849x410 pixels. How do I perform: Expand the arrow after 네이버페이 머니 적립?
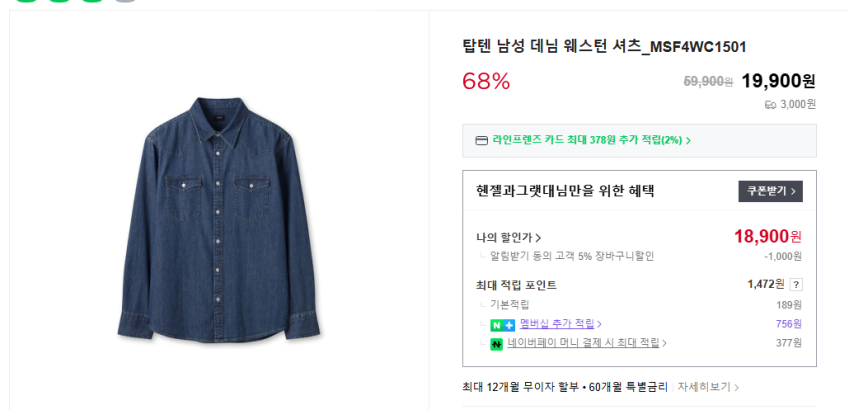pyautogui.click(x=665, y=344)
